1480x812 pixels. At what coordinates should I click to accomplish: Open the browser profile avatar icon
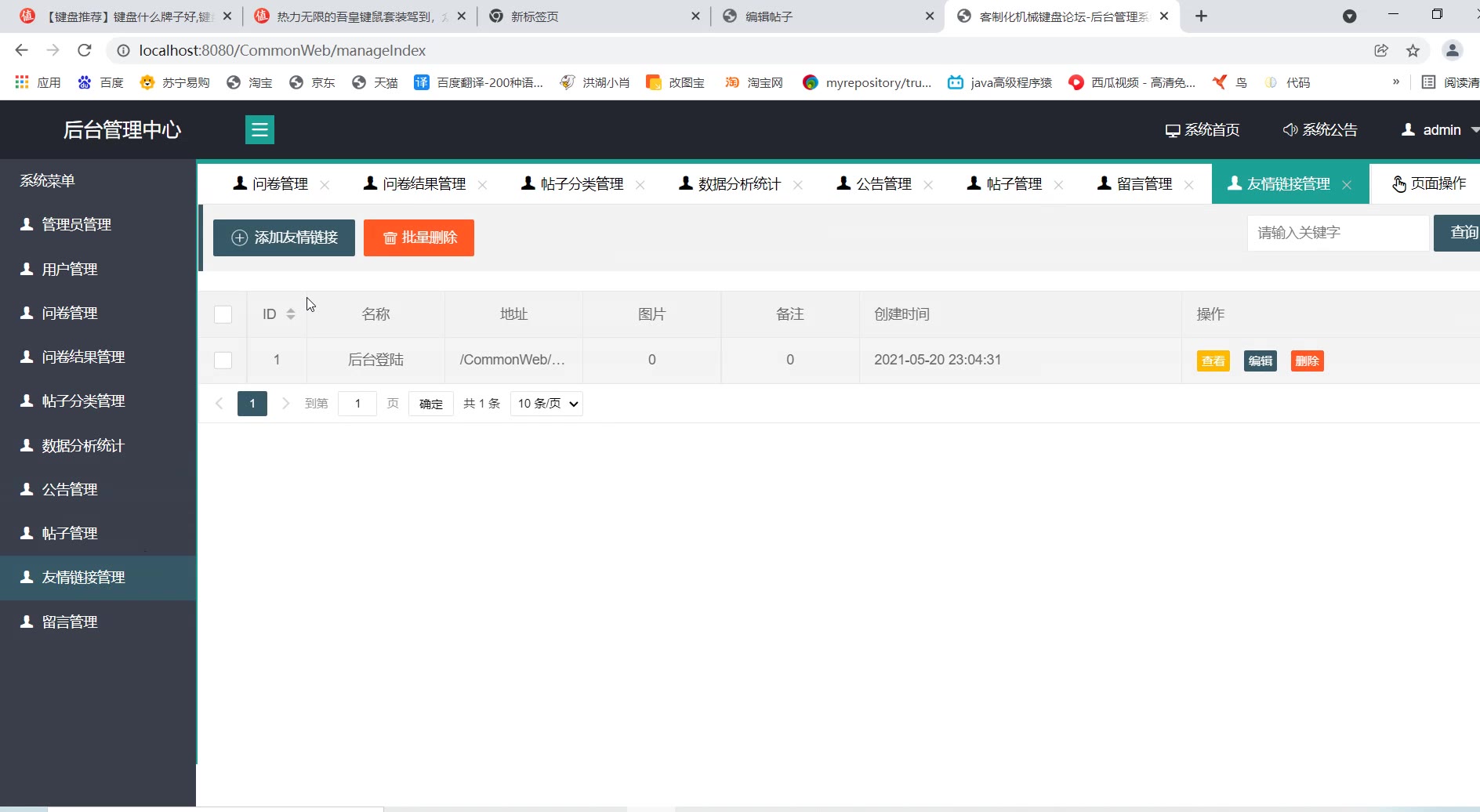(1452, 51)
